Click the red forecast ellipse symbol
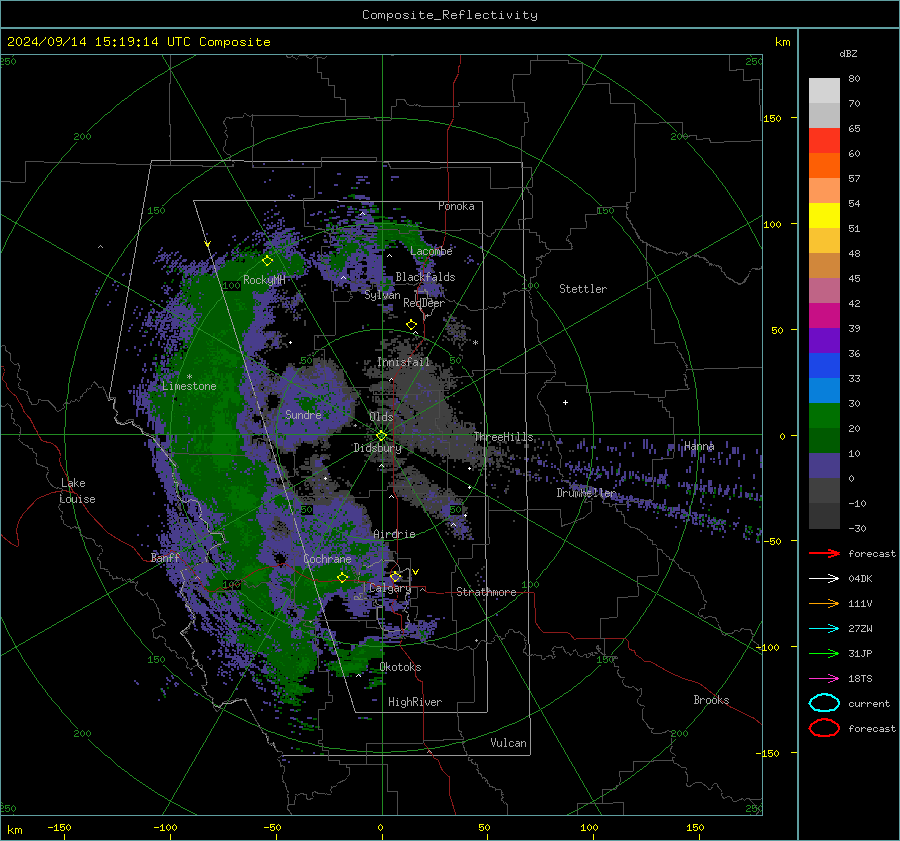Viewport: 900px width, 841px height. pyautogui.click(x=824, y=728)
